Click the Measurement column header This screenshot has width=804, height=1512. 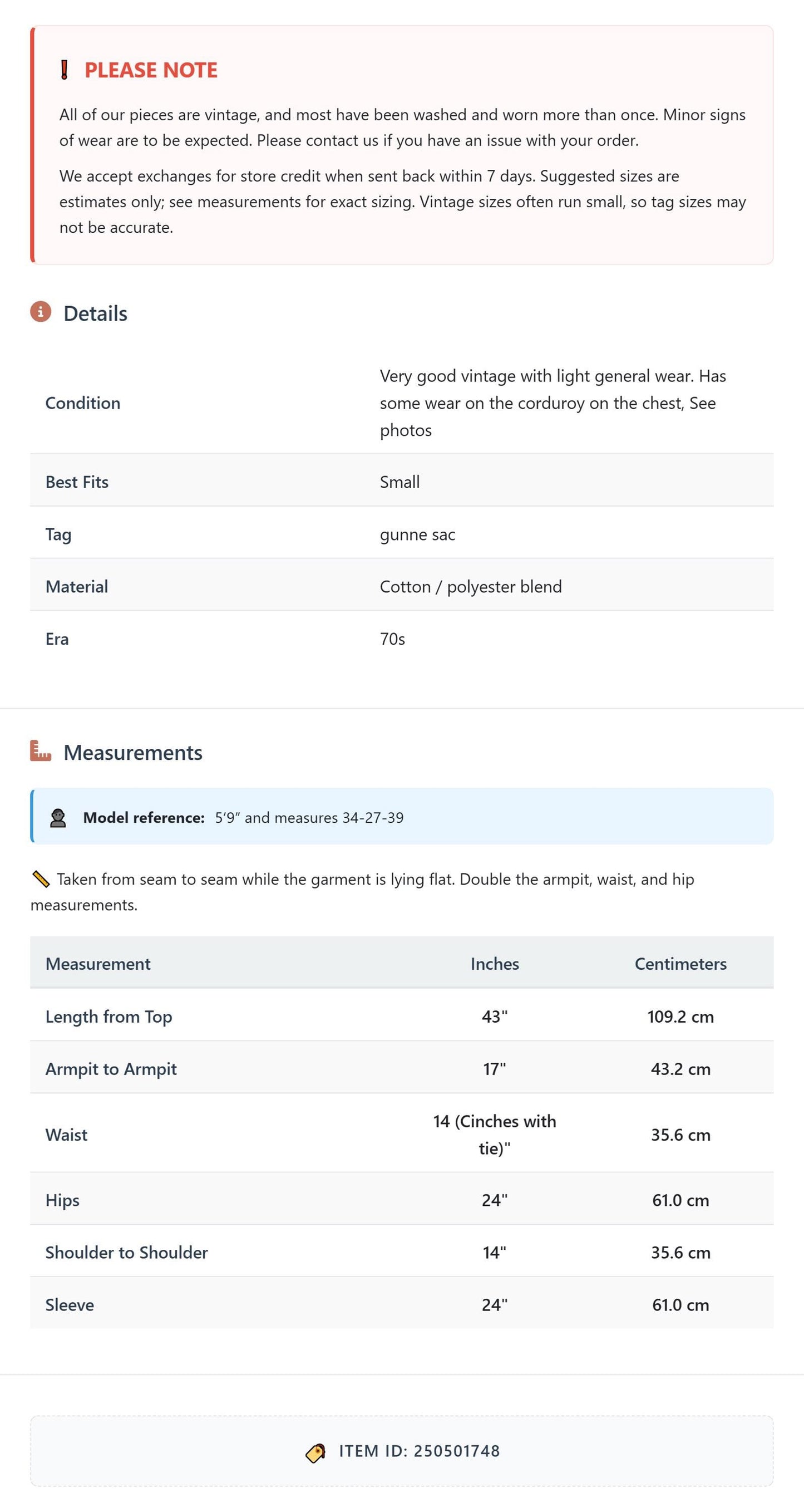coord(98,964)
